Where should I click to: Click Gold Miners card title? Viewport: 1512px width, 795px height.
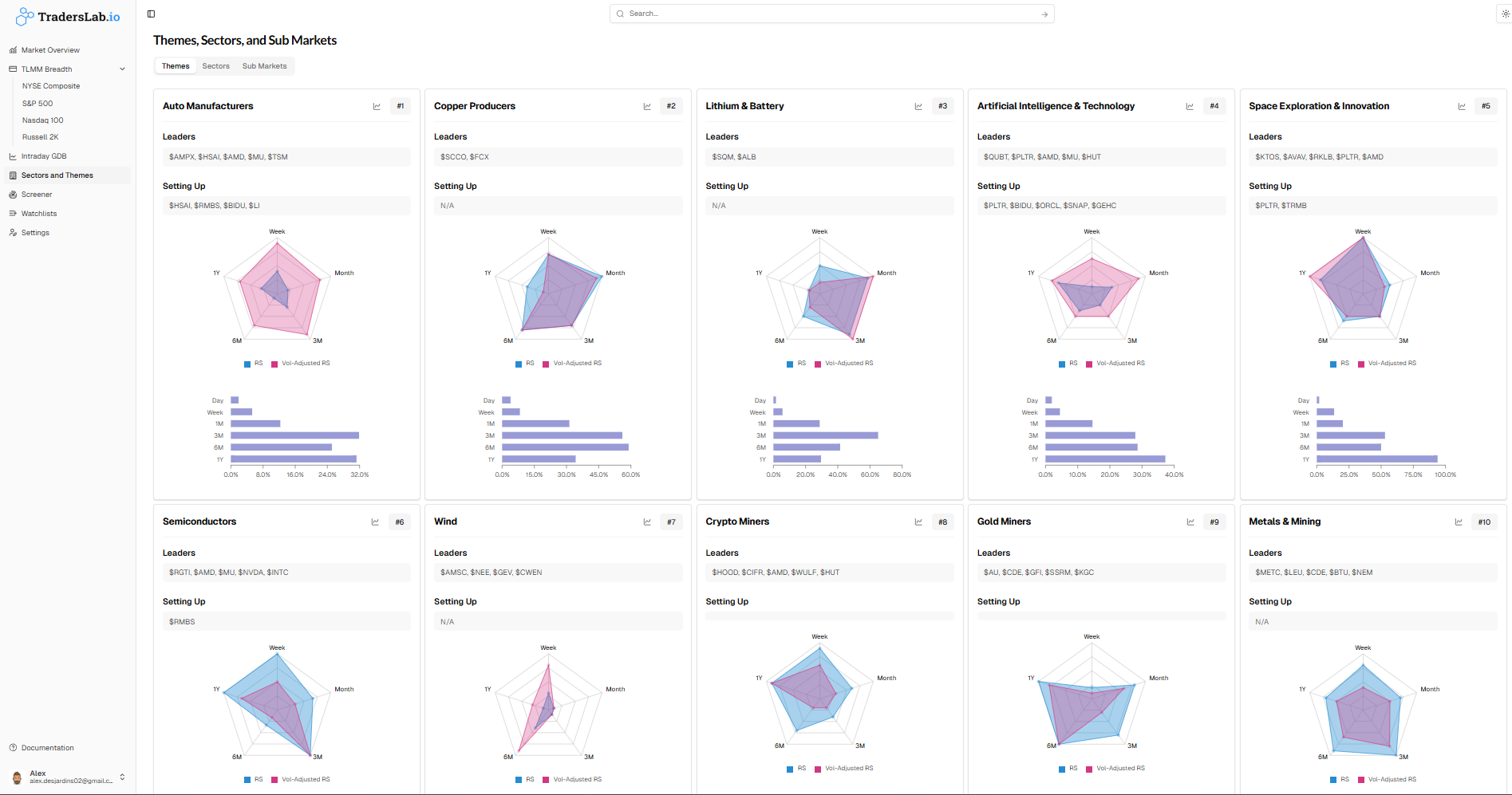(1004, 521)
